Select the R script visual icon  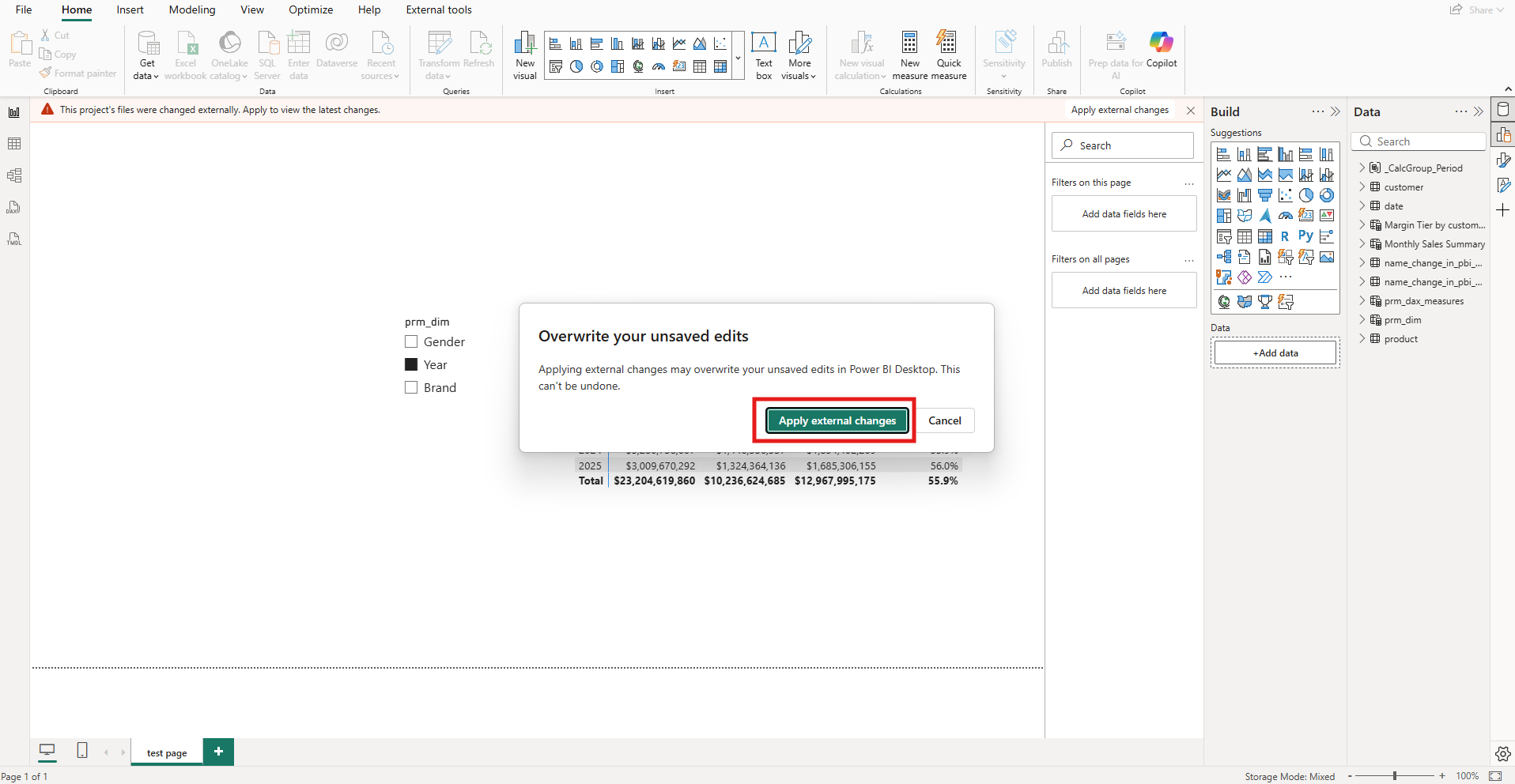[x=1285, y=236]
